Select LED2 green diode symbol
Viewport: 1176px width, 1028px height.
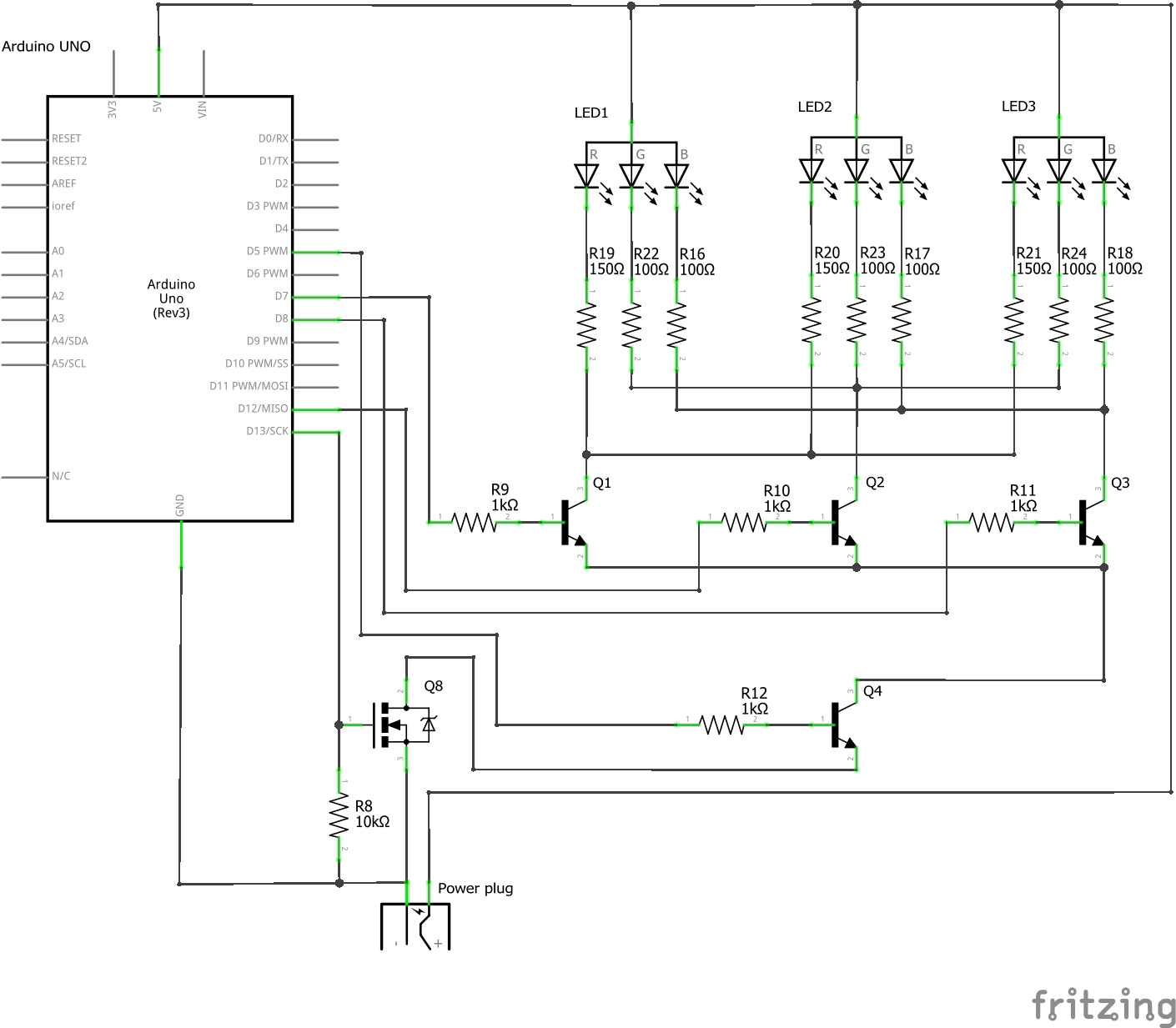pyautogui.click(x=857, y=171)
